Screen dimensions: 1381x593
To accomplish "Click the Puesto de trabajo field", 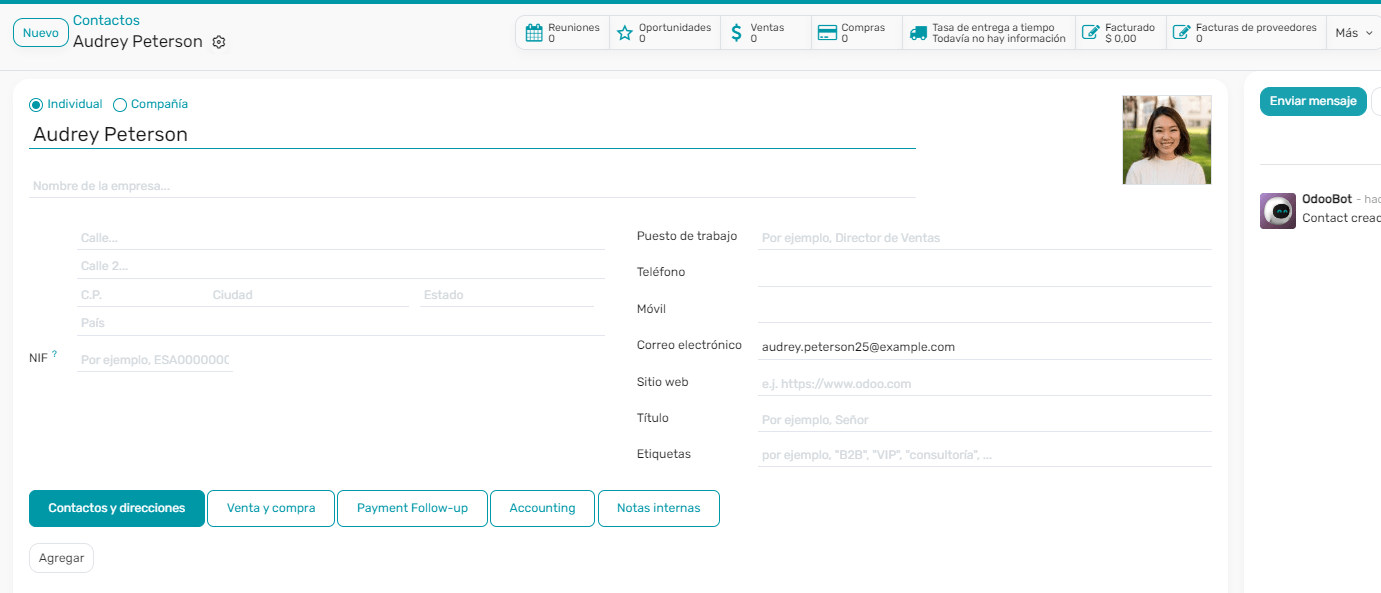I will [x=984, y=238].
